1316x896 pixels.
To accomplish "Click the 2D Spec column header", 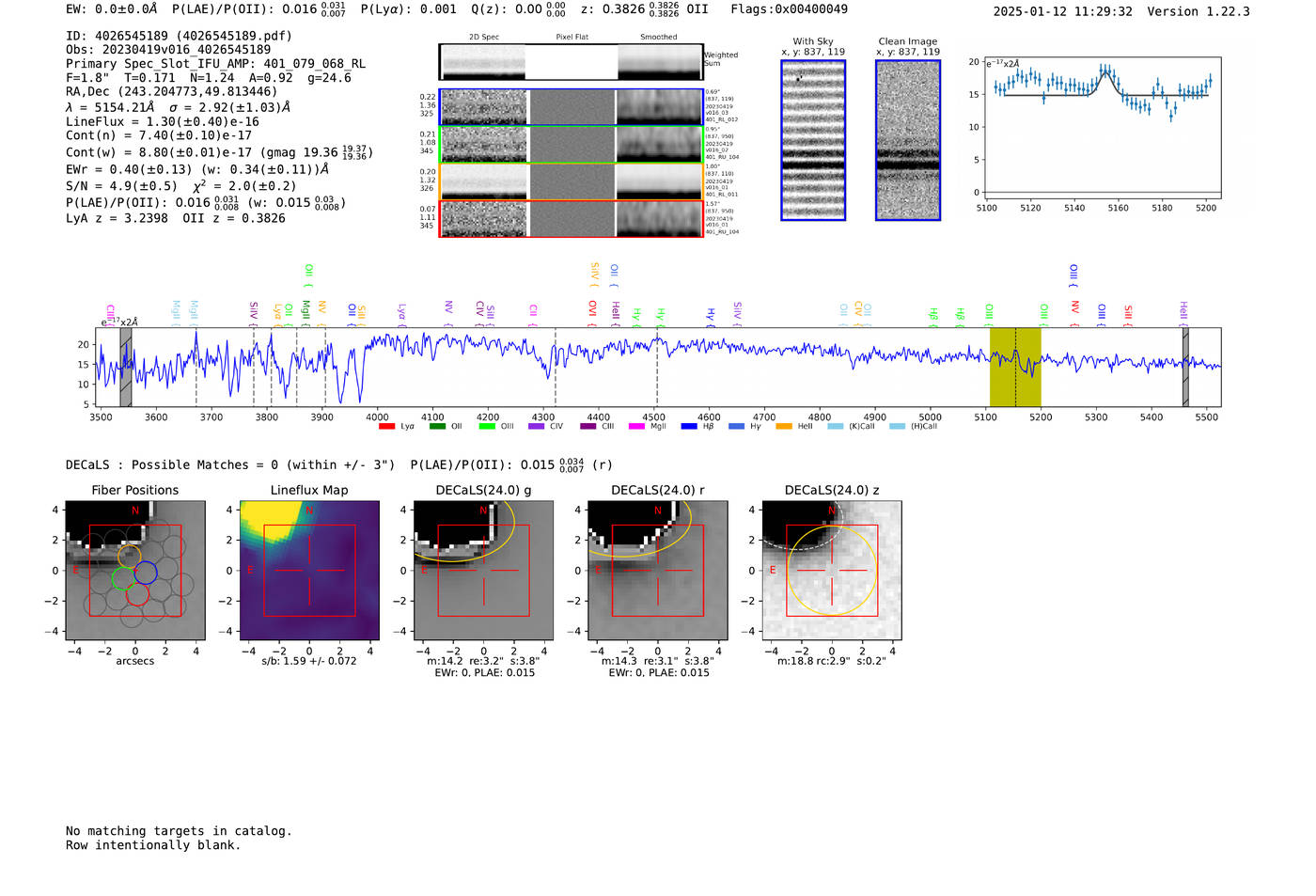I will 484,38.
